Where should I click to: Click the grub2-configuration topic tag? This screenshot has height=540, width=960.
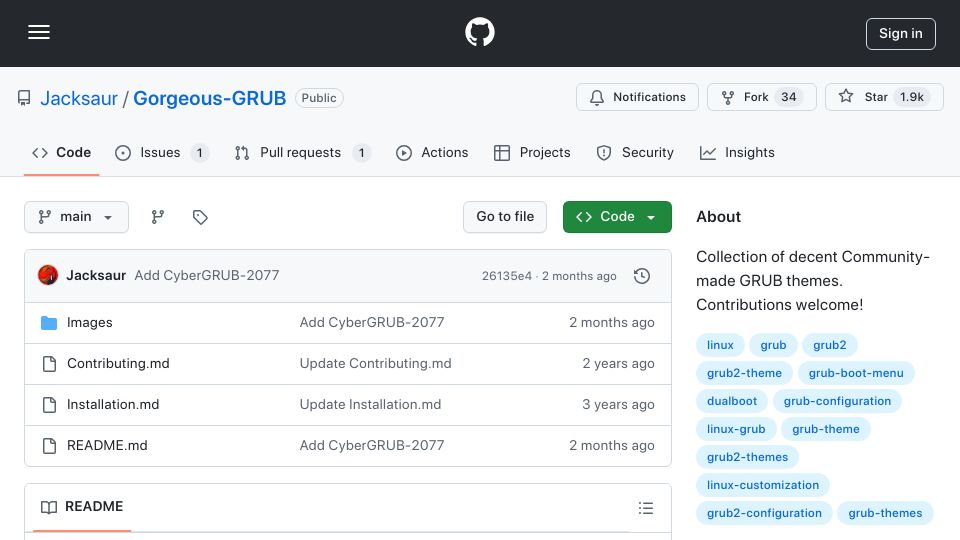[764, 514]
